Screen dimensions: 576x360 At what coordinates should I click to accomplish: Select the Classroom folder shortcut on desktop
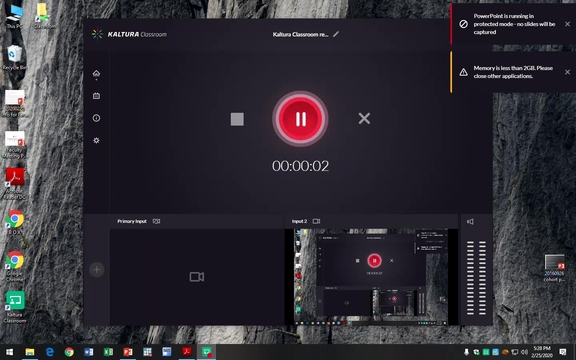tap(43, 16)
